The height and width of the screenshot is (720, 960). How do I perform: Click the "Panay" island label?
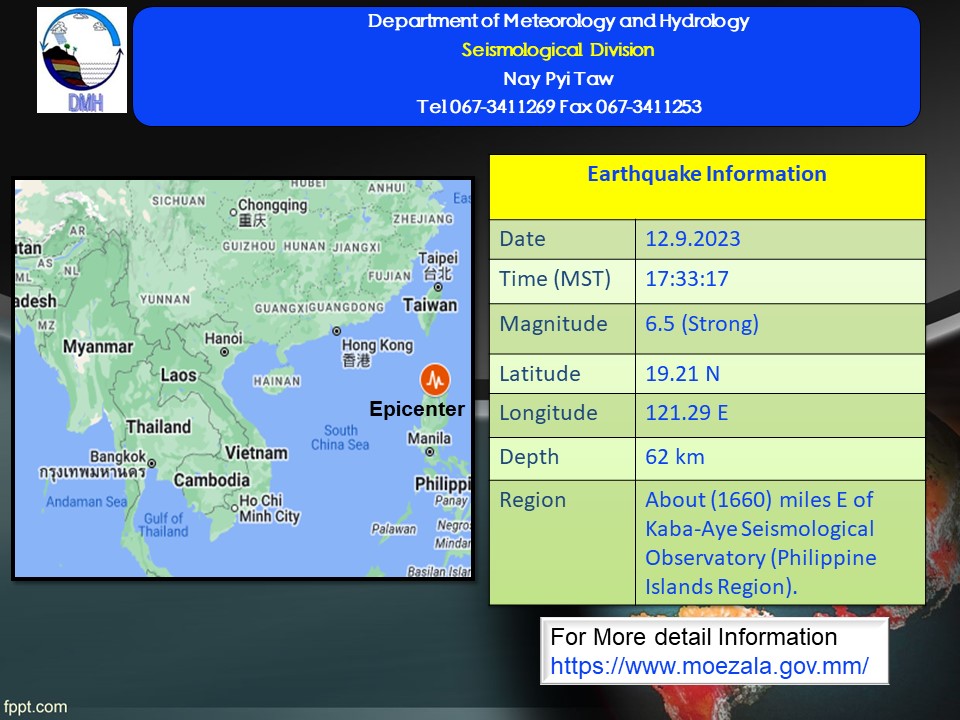click(x=452, y=501)
